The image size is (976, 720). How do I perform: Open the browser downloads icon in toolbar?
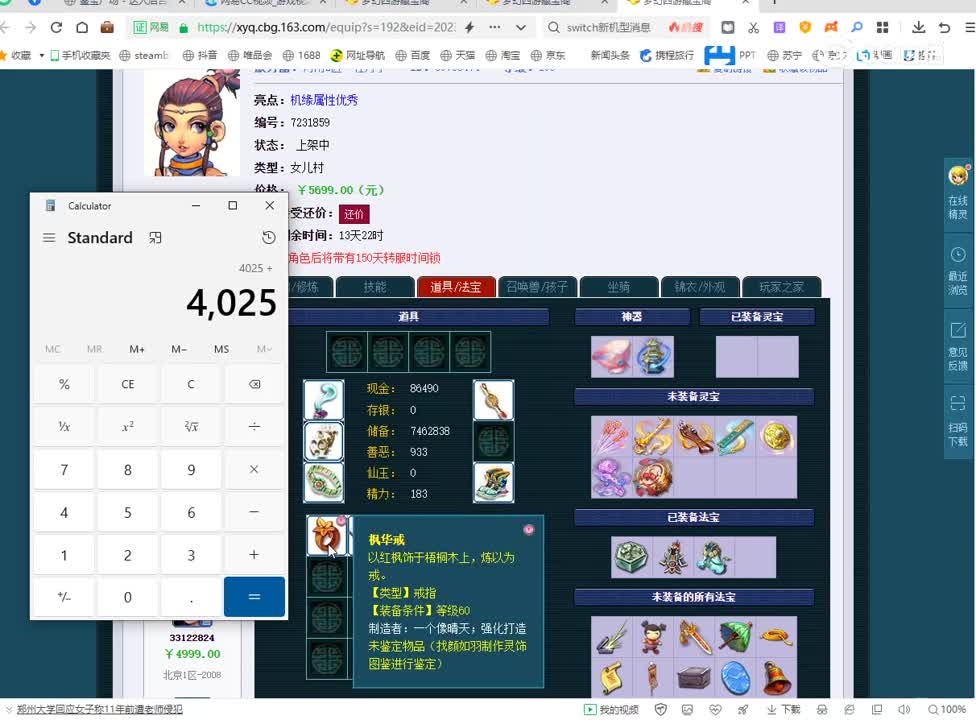click(918, 27)
